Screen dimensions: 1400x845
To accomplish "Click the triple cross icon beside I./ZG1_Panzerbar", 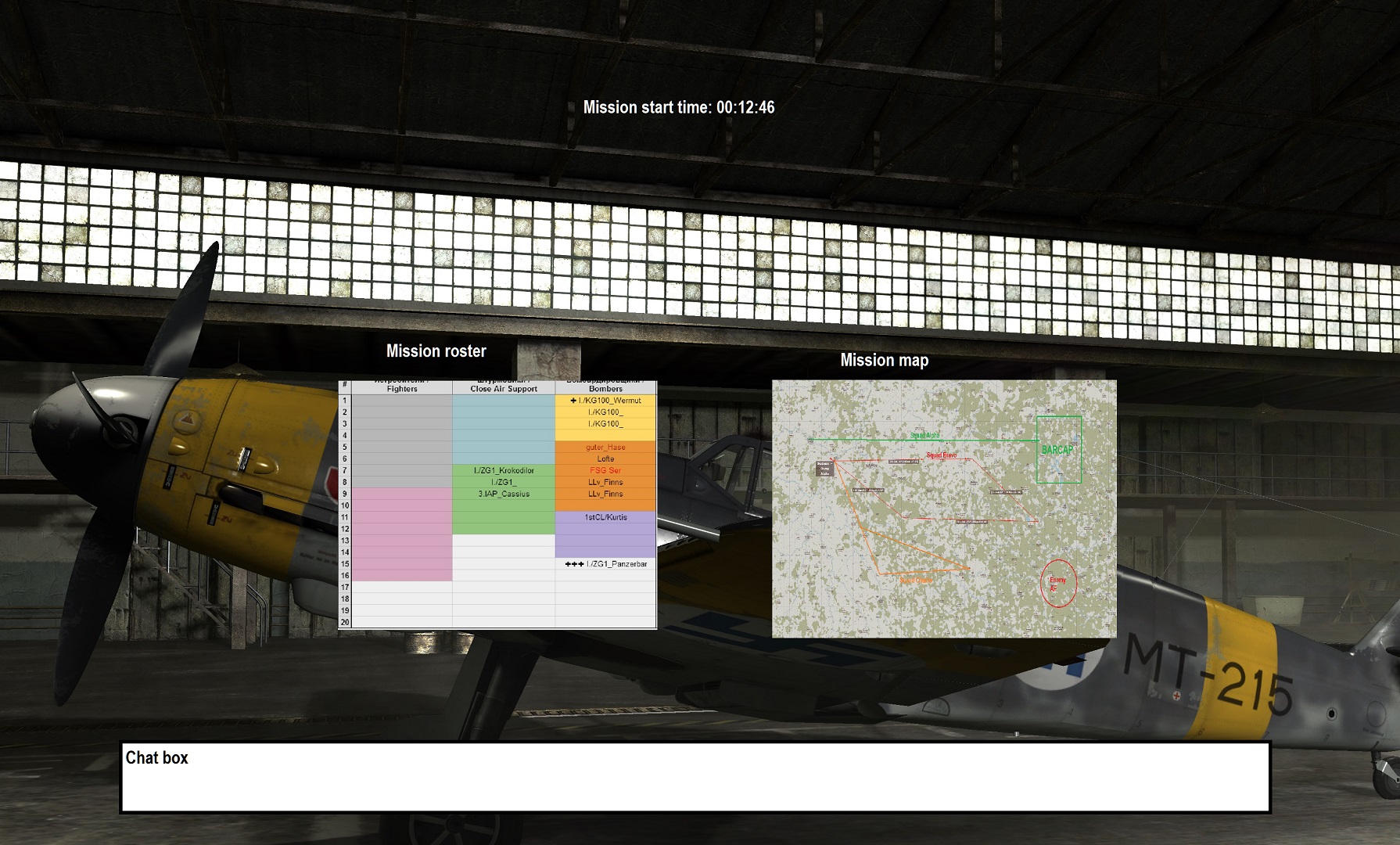I will point(574,564).
